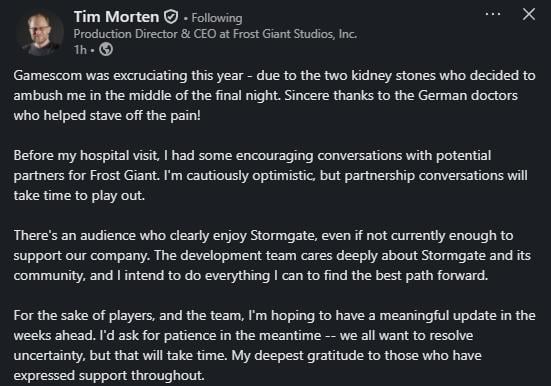Click the word Gamescom starting the post
The height and width of the screenshot is (386, 551).
[x=47, y=75]
